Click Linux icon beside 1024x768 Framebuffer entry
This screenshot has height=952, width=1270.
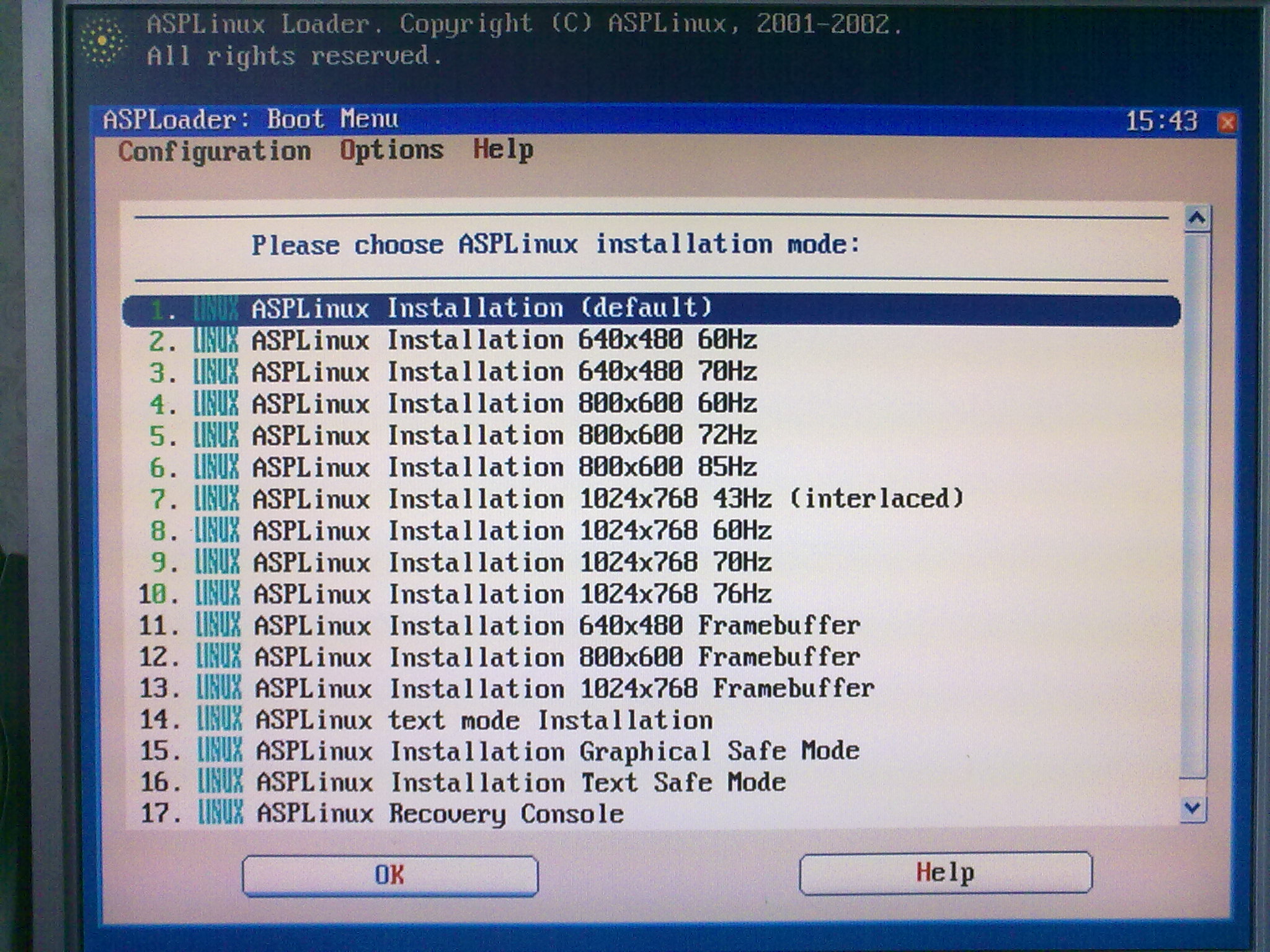pos(218,687)
